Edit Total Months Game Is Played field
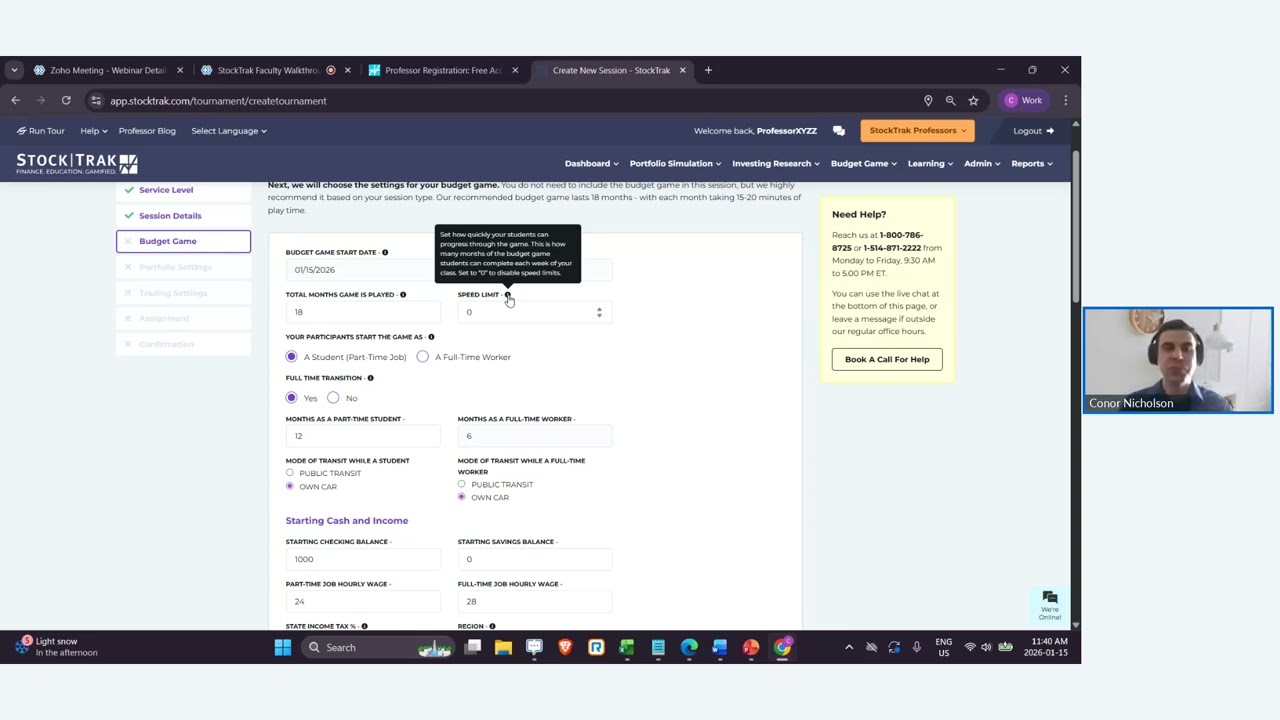The image size is (1280, 720). [x=362, y=312]
